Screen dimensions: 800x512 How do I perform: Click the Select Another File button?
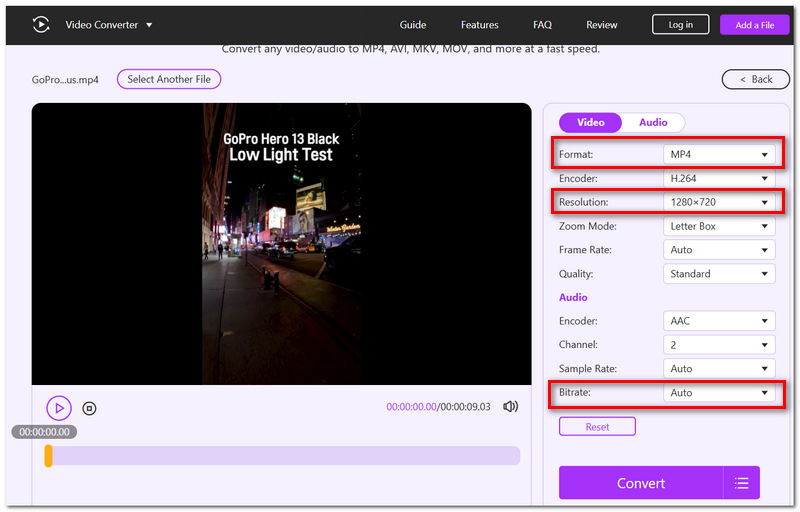click(169, 79)
